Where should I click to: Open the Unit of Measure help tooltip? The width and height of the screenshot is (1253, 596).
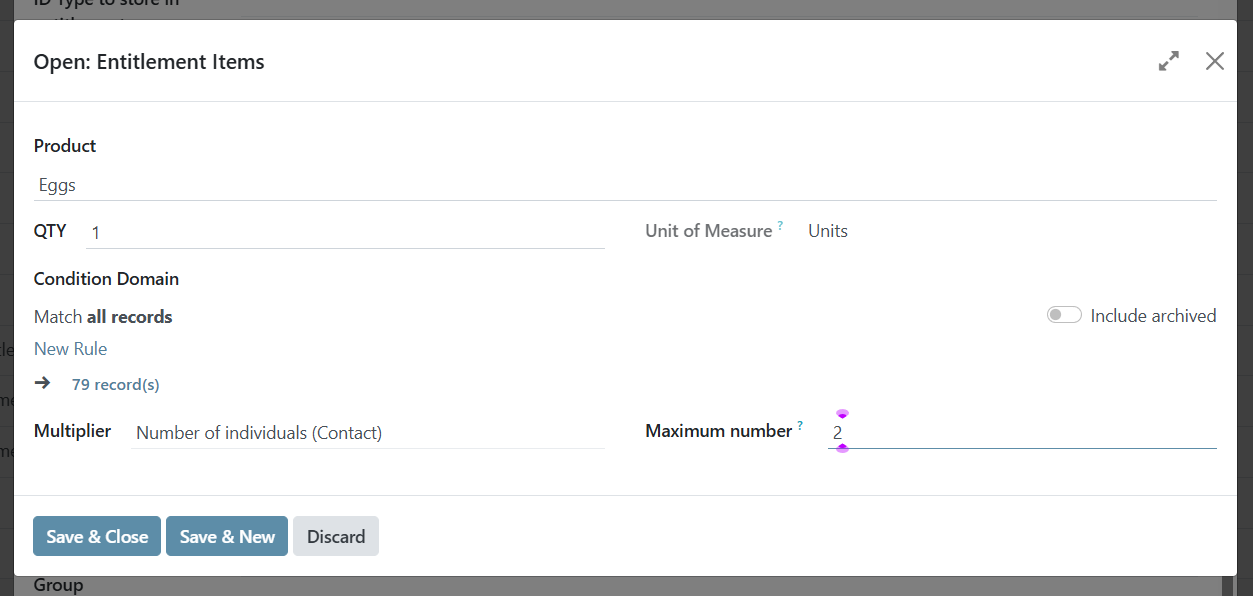click(780, 224)
